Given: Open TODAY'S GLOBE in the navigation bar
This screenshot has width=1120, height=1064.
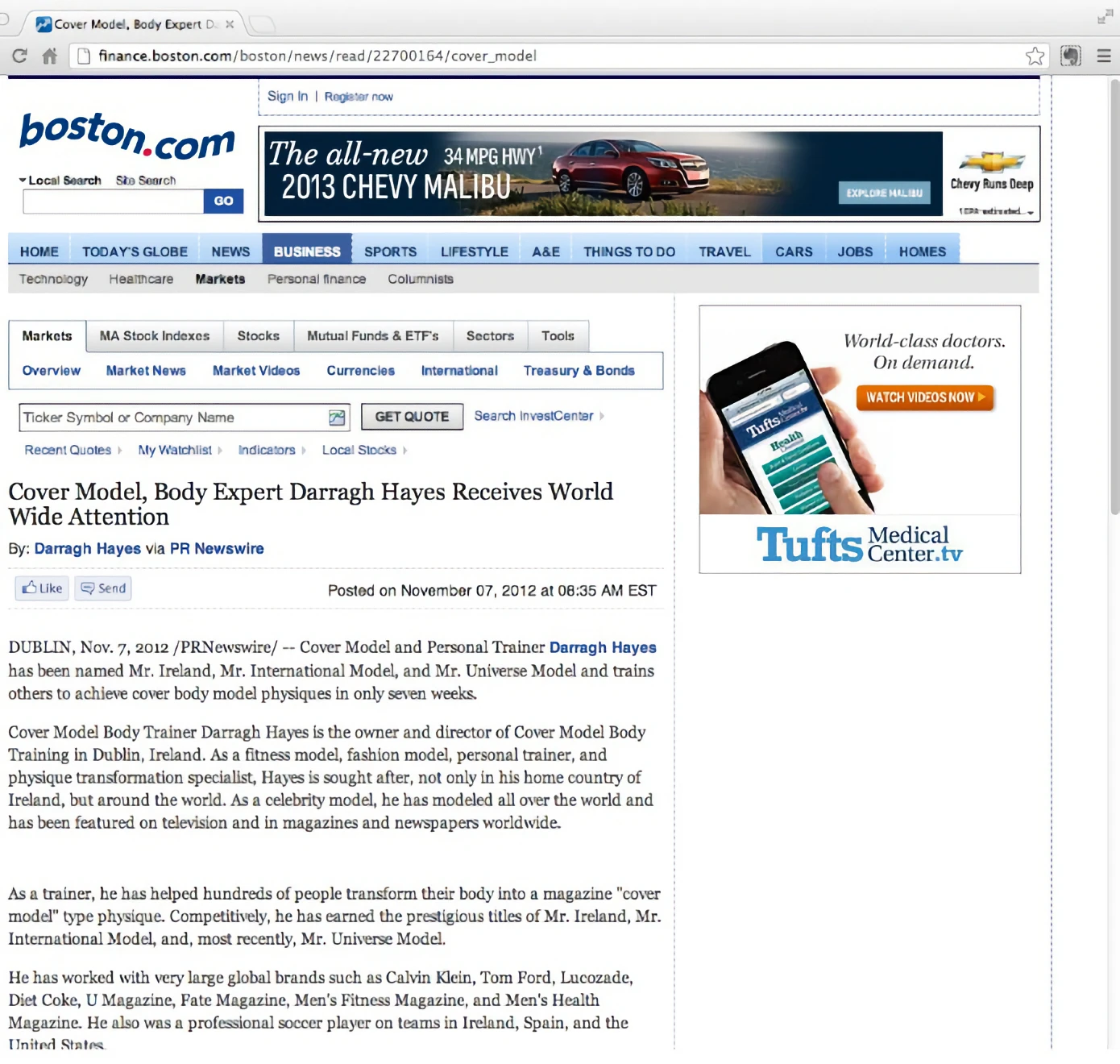Looking at the screenshot, I should click(135, 251).
